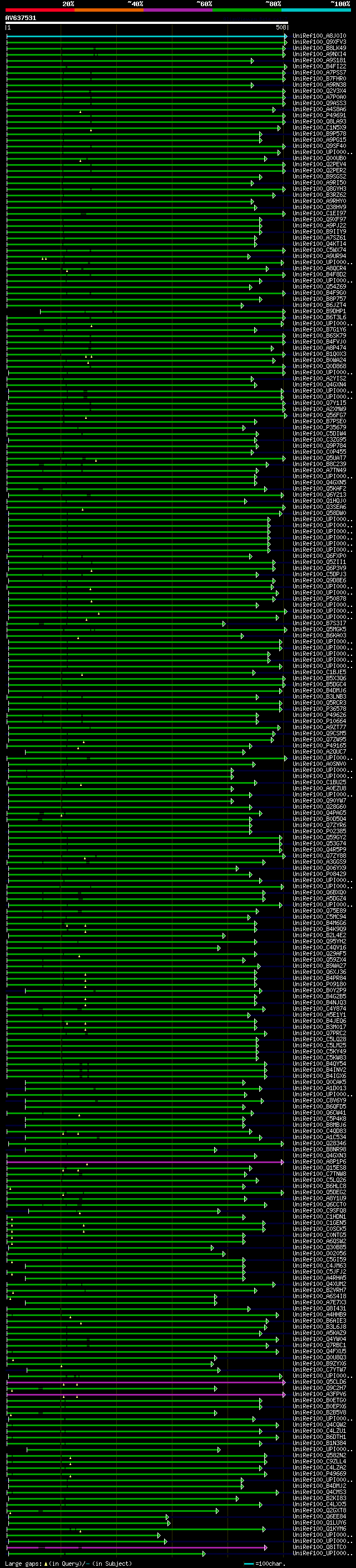
Task: Open UniRef100_Q00UB0 entry
Action: (319, 159)
